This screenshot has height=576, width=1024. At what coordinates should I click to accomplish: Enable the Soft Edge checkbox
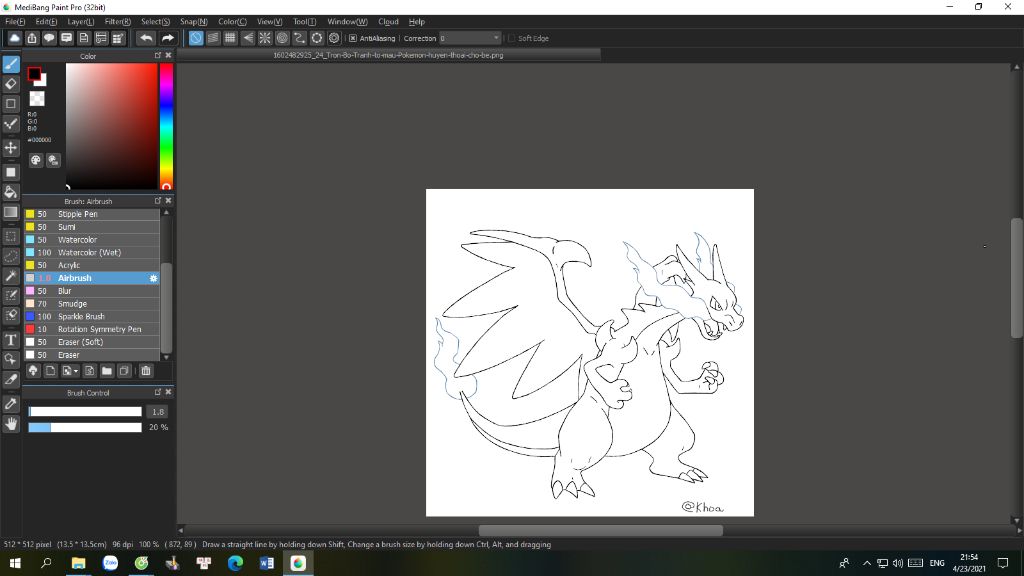(511, 39)
